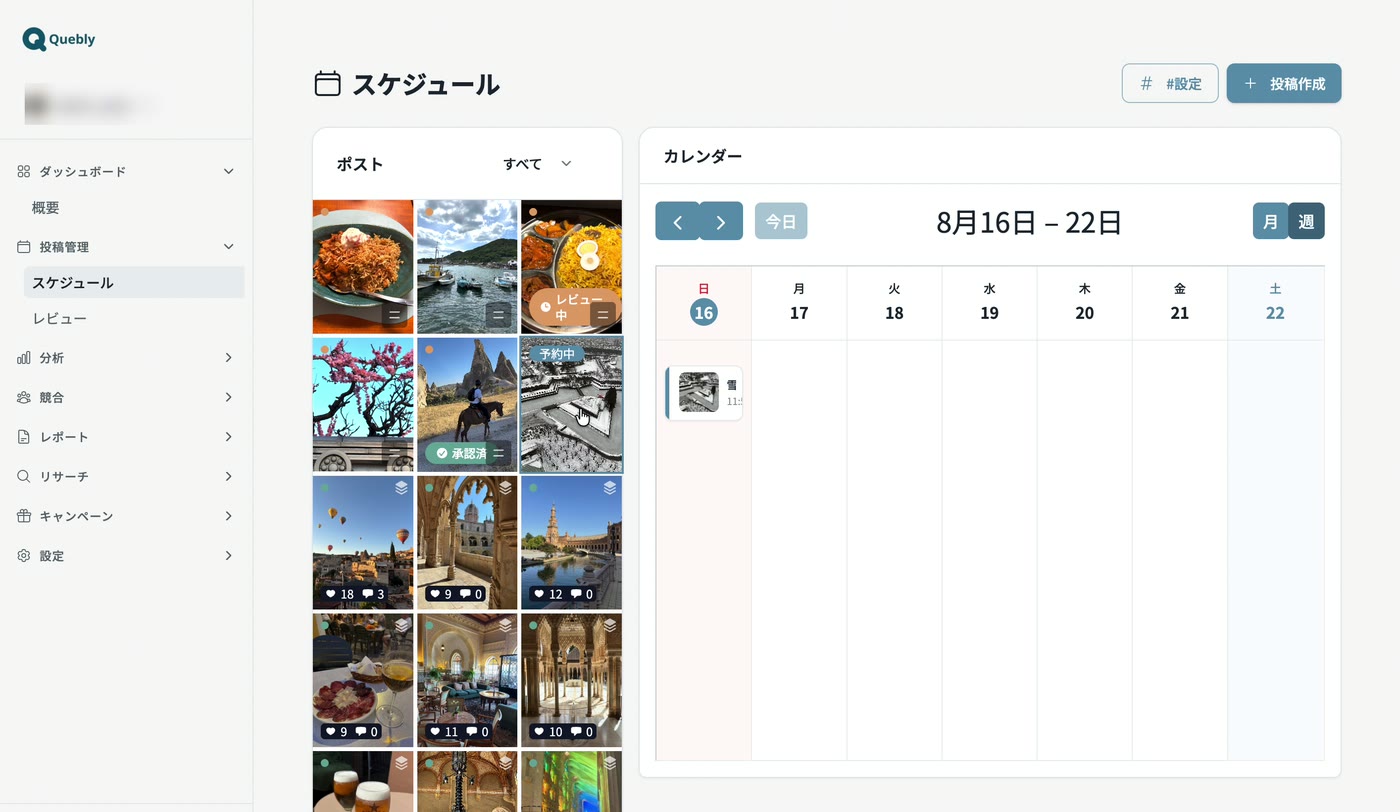
Task: Go to next week in calendar
Action: click(721, 221)
